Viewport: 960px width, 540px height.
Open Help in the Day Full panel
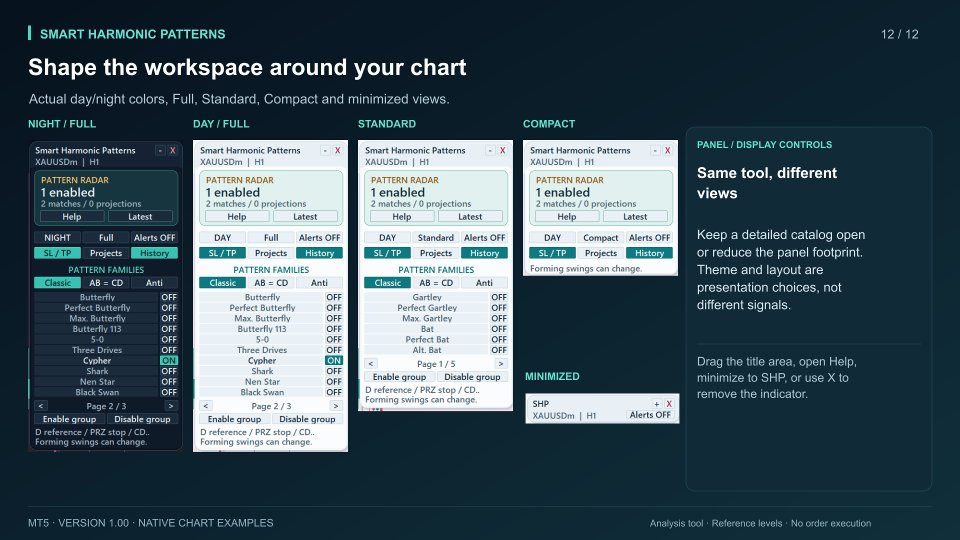237,217
